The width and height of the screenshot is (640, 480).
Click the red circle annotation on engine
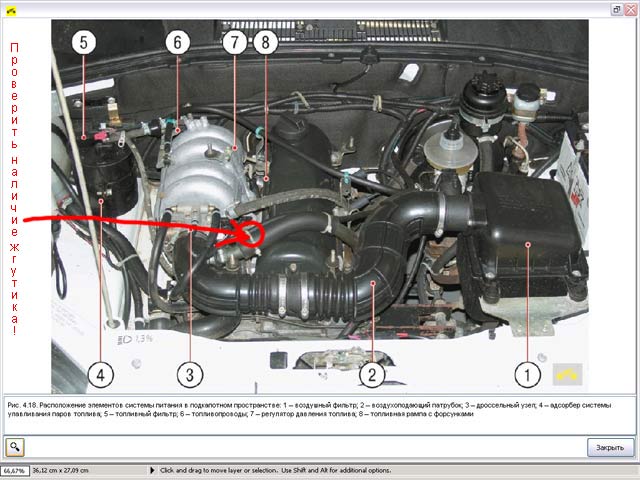click(x=249, y=234)
